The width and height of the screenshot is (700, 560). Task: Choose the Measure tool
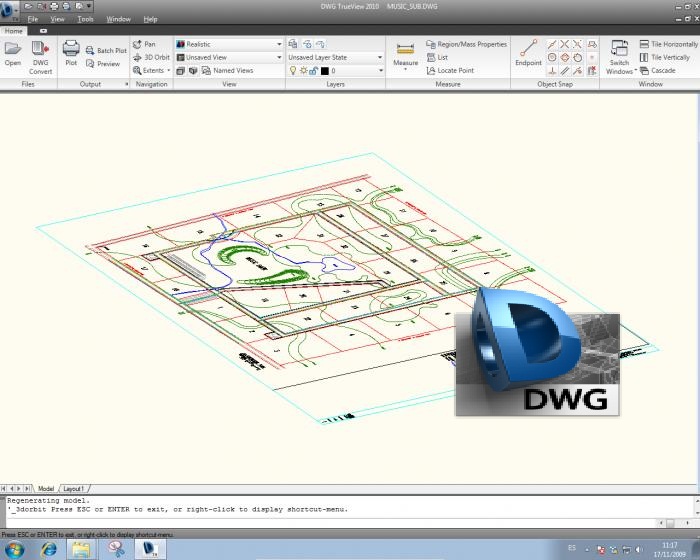[405, 54]
